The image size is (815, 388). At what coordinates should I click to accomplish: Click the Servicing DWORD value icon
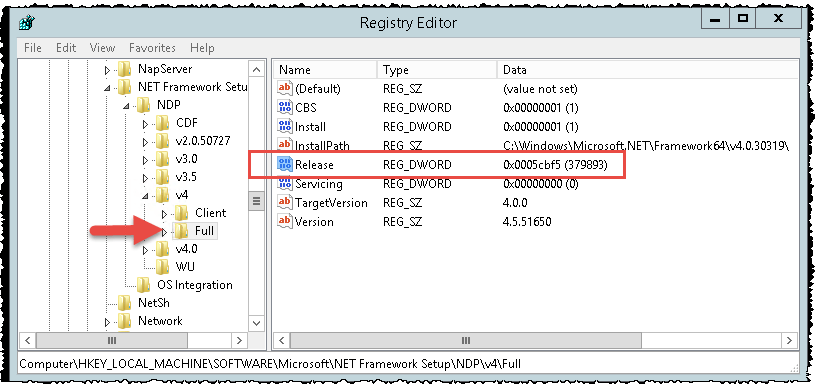pos(285,184)
